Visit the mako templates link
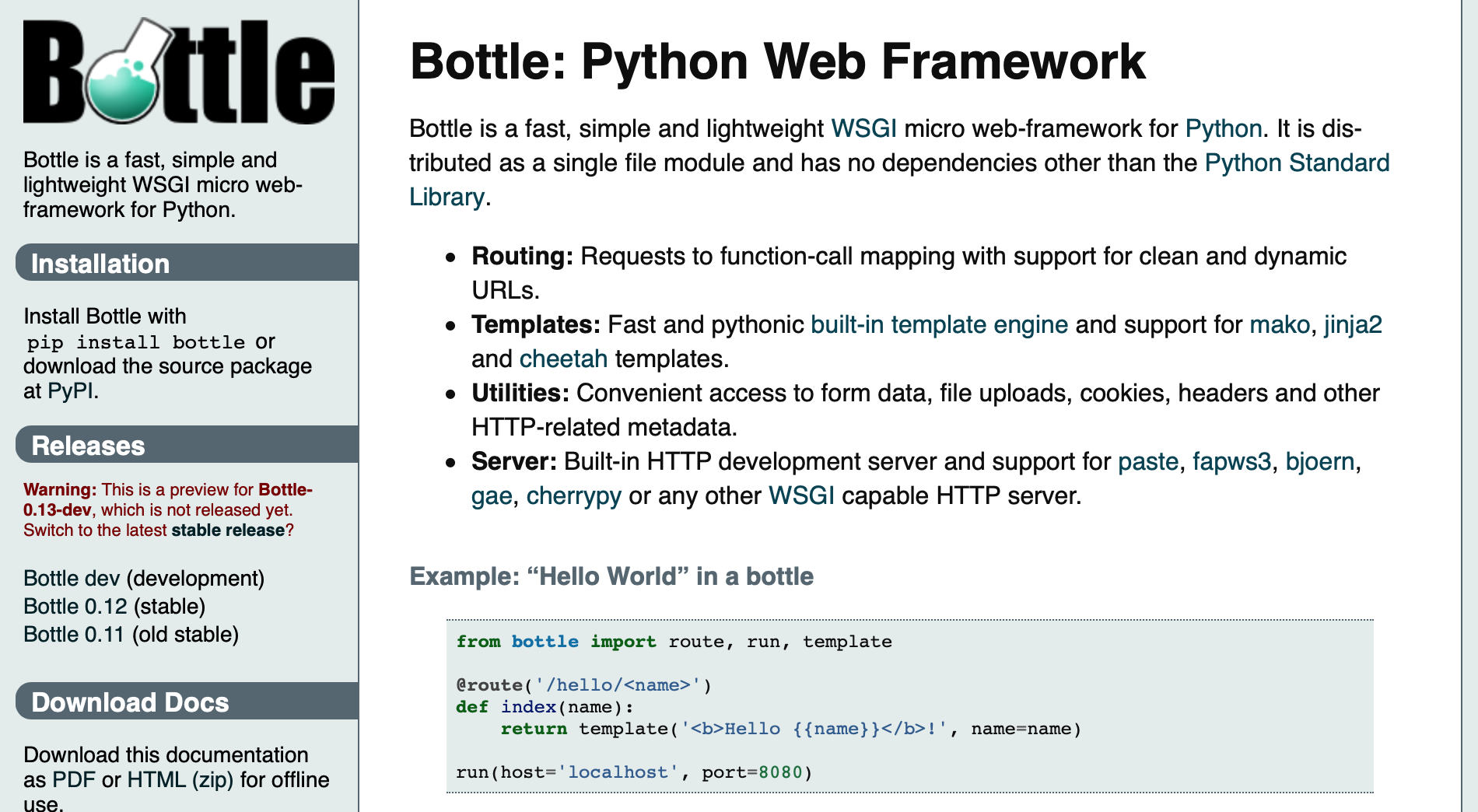1478x812 pixels. click(1280, 324)
